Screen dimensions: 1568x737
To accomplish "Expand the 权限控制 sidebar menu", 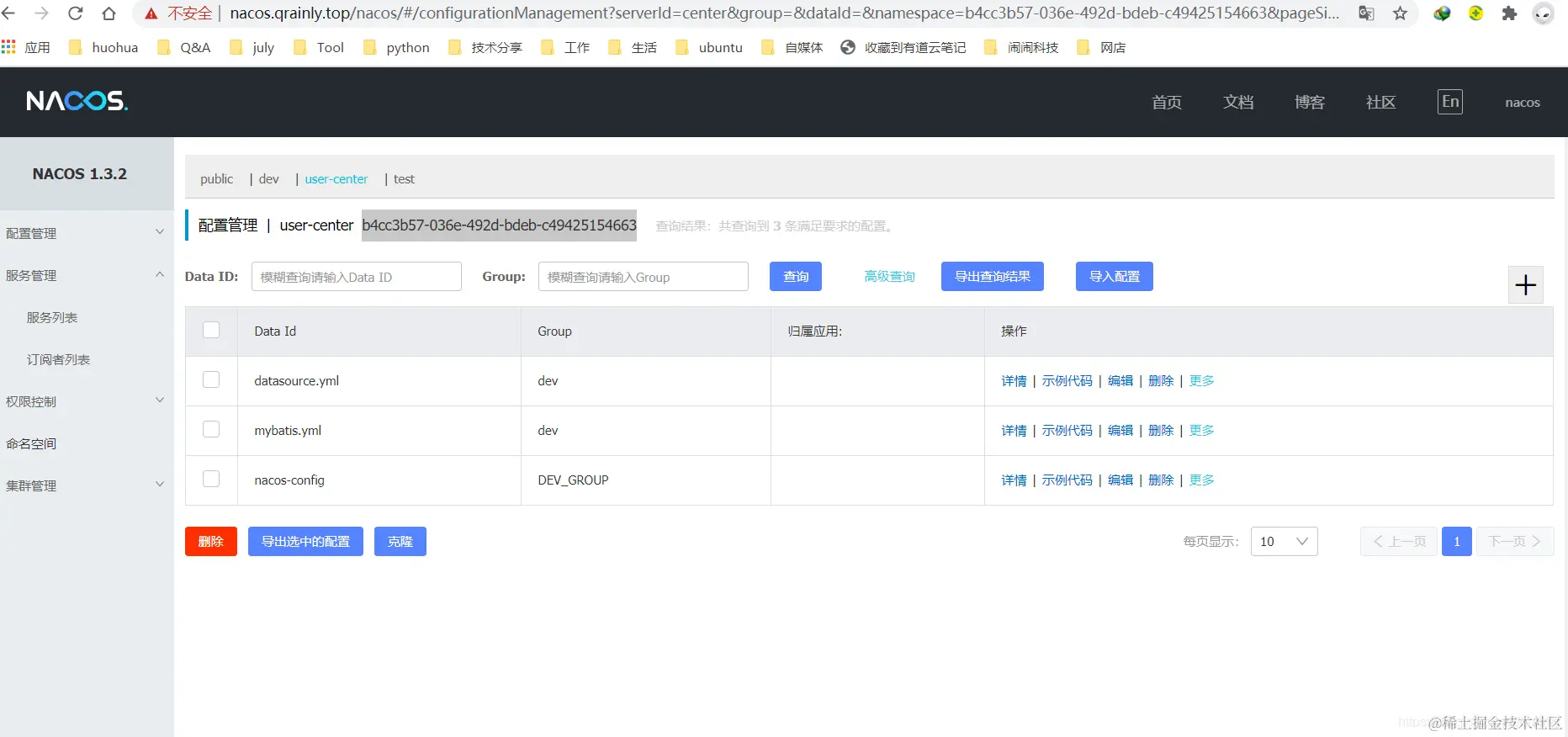I will (x=87, y=401).
